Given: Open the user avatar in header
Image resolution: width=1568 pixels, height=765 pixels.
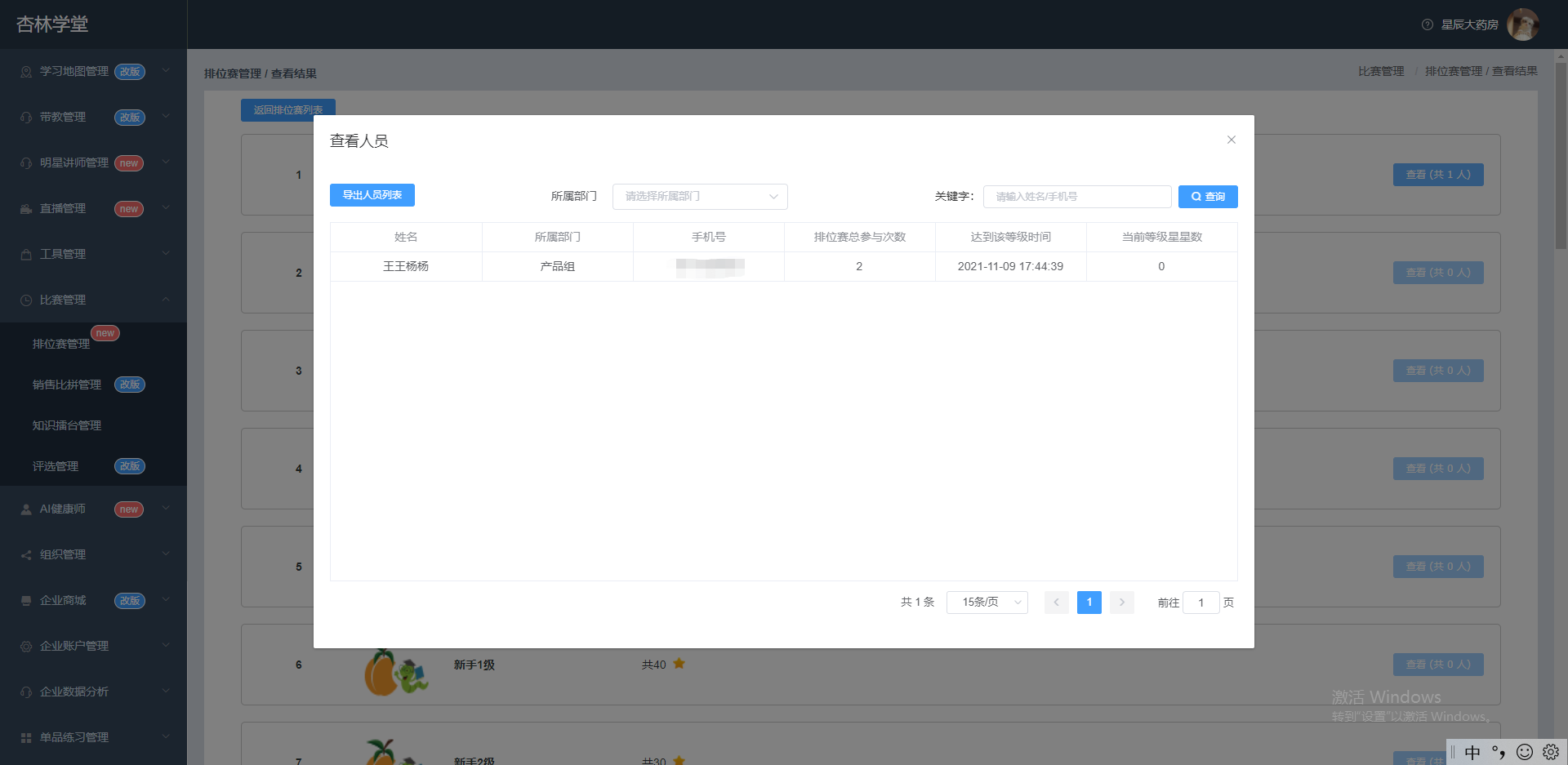Looking at the screenshot, I should pyautogui.click(x=1523, y=24).
